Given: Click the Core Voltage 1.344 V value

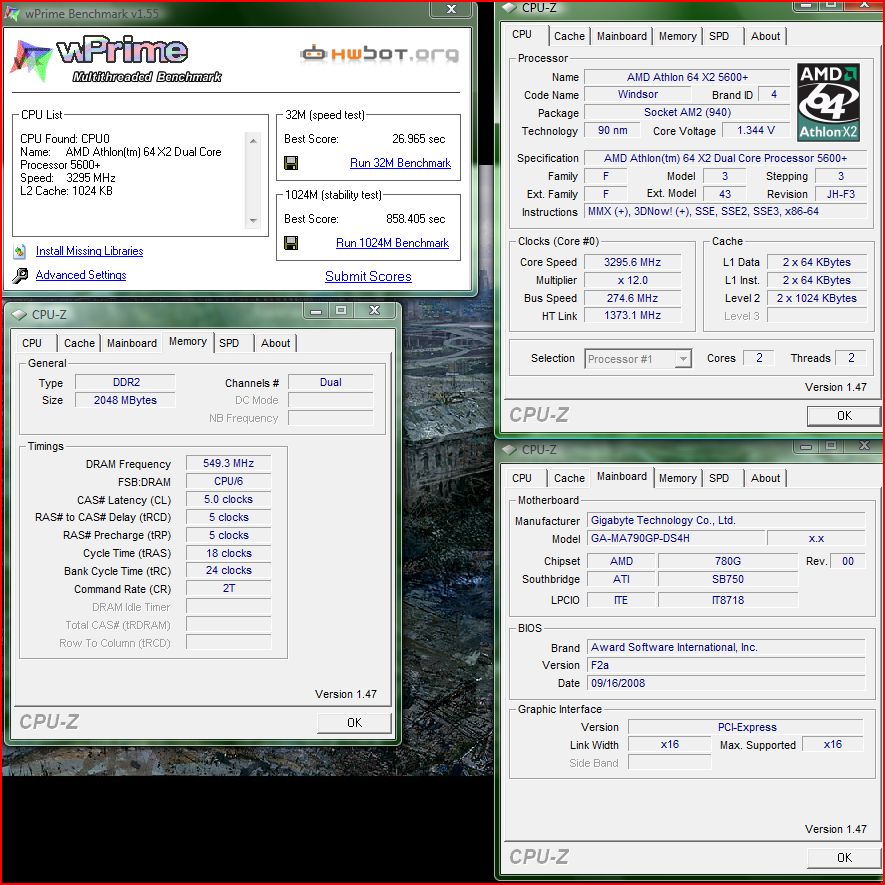Looking at the screenshot, I should 756,130.
